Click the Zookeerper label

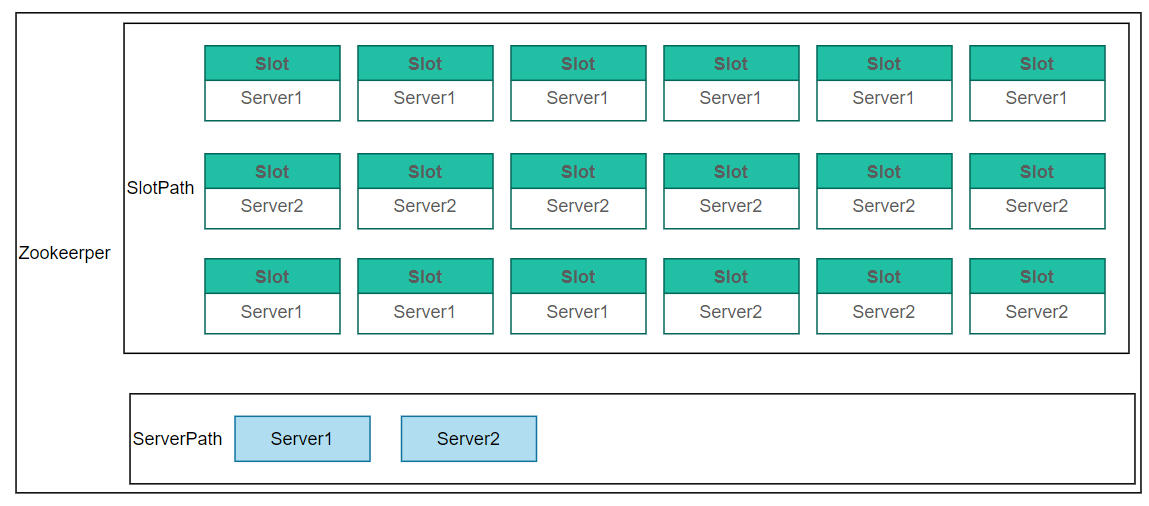tap(64, 253)
